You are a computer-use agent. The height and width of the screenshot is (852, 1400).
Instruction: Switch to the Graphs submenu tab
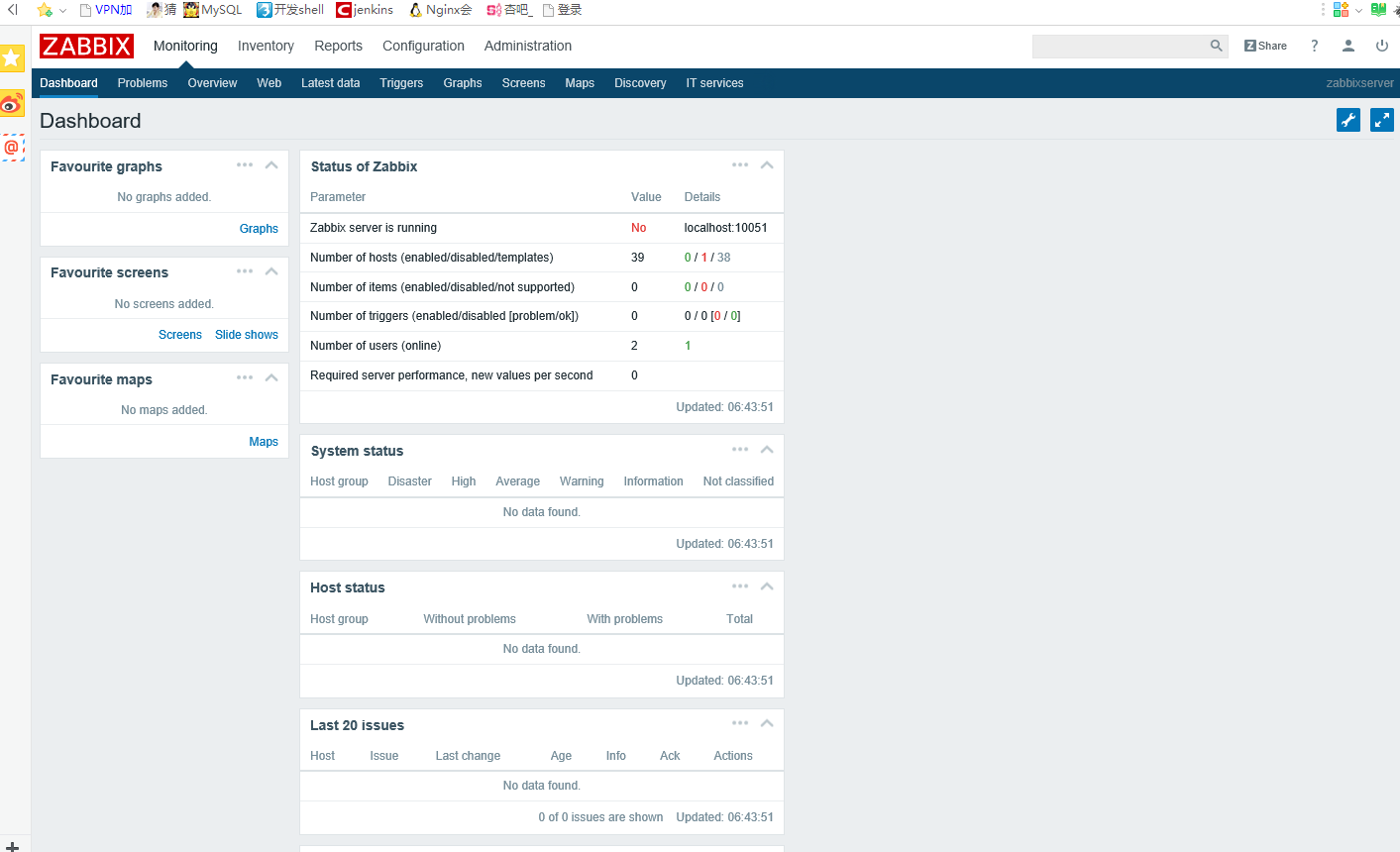click(463, 83)
